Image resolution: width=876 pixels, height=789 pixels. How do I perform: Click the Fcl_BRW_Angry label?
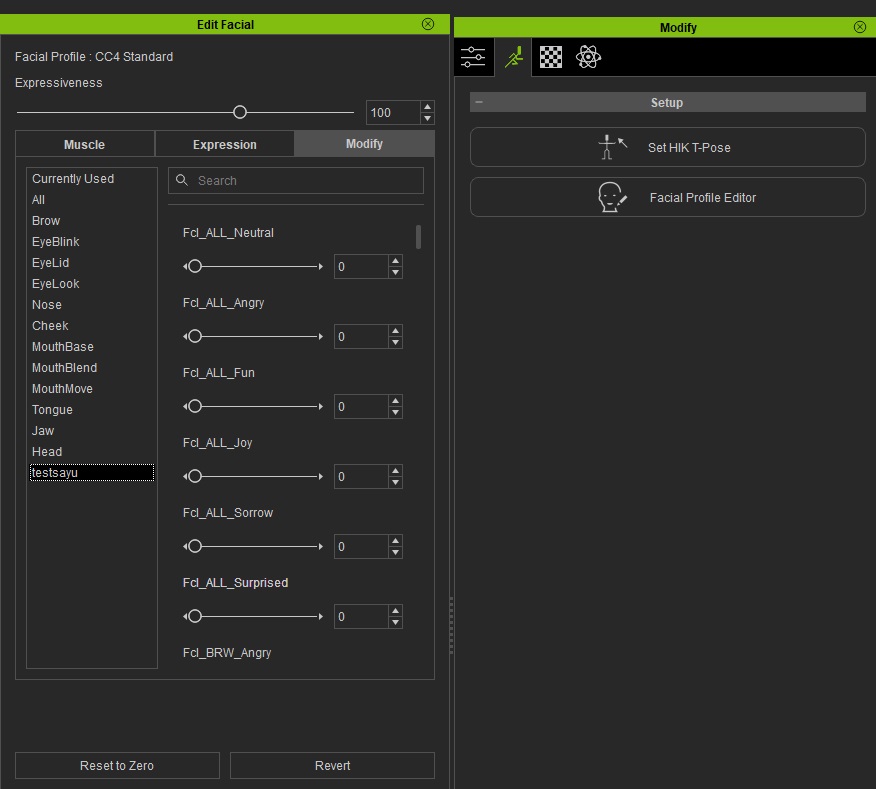[x=227, y=653]
